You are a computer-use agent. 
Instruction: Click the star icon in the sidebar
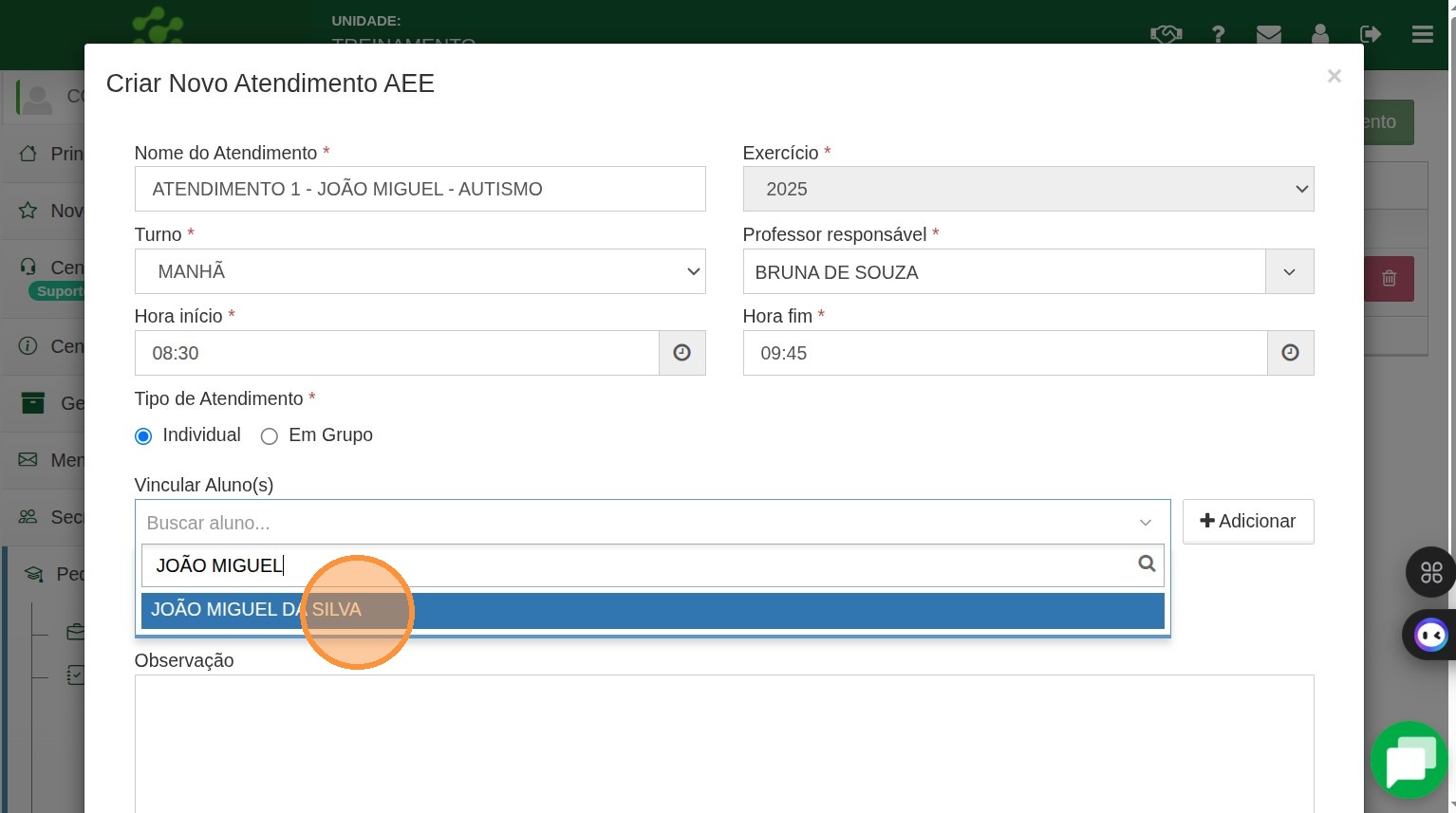pyautogui.click(x=28, y=211)
